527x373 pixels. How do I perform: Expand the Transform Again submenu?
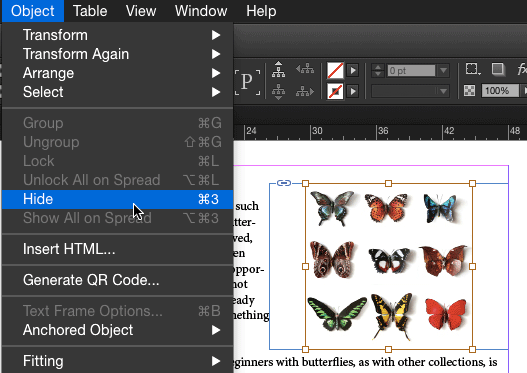click(x=118, y=54)
